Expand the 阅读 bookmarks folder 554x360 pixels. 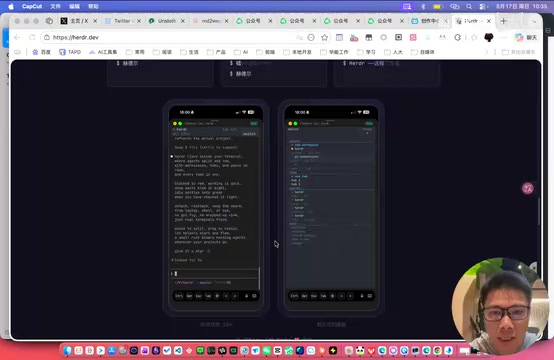[162, 52]
